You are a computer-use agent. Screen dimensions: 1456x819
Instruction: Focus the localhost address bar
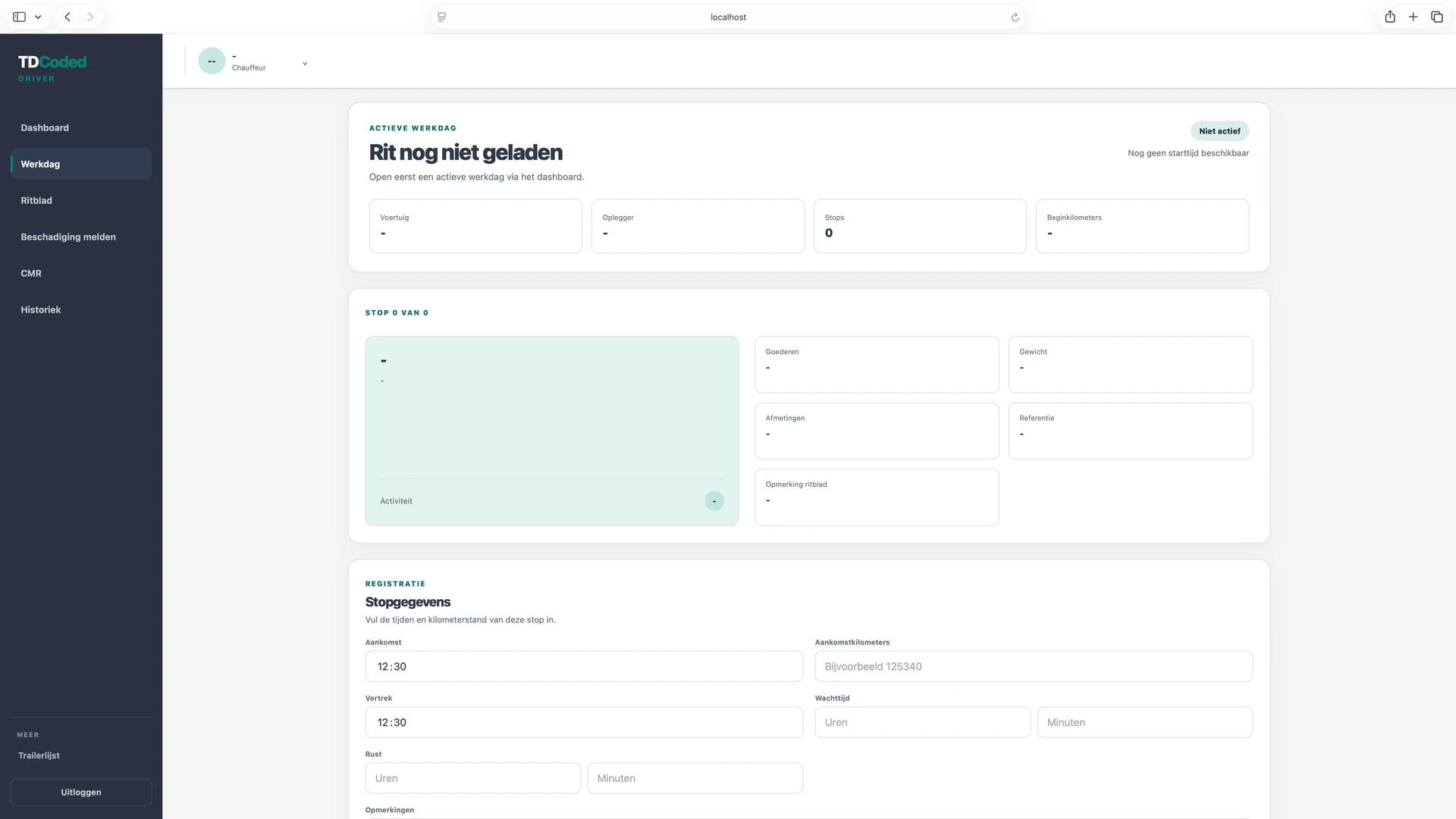728,17
